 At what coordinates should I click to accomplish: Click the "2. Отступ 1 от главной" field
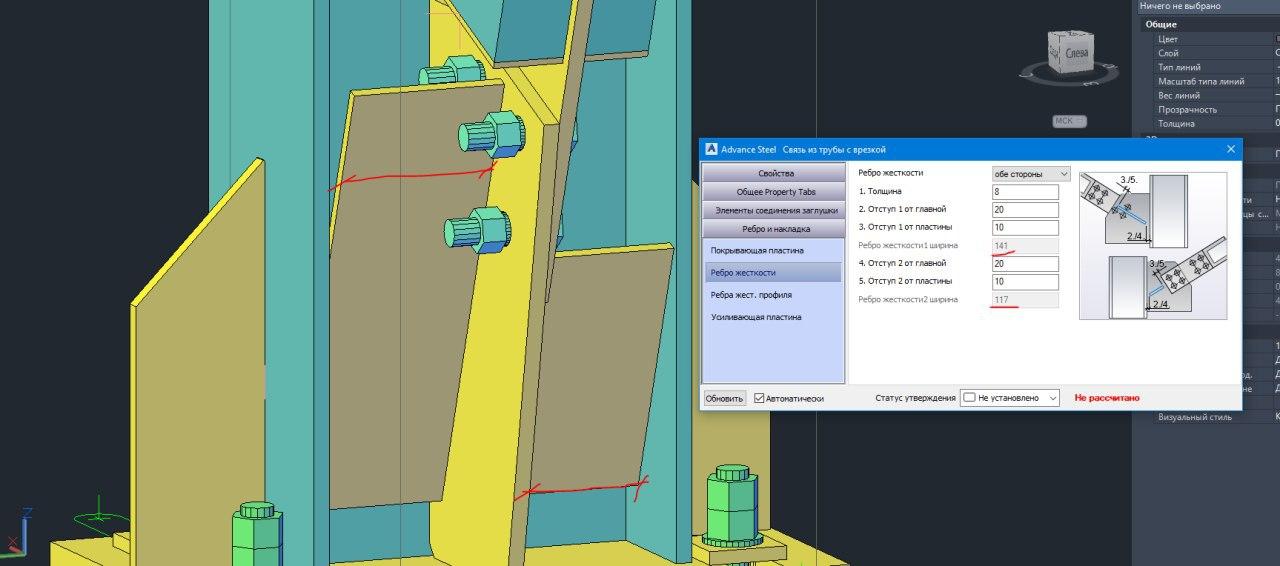pos(1025,210)
